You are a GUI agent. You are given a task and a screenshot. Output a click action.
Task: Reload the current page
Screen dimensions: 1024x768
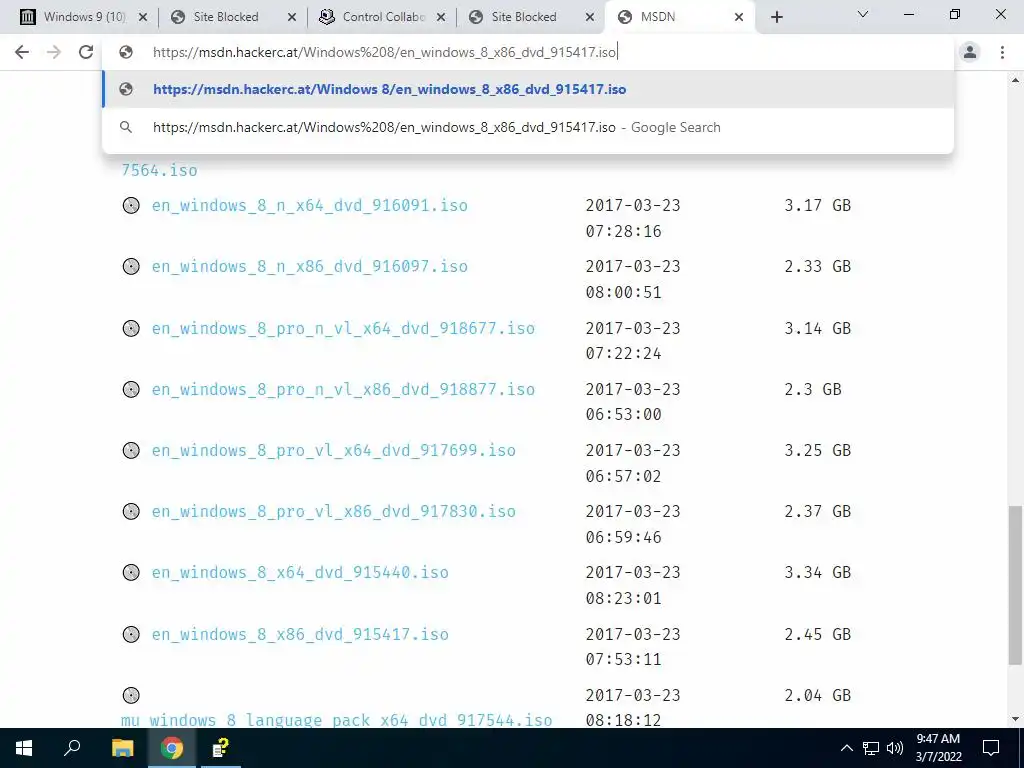click(86, 52)
